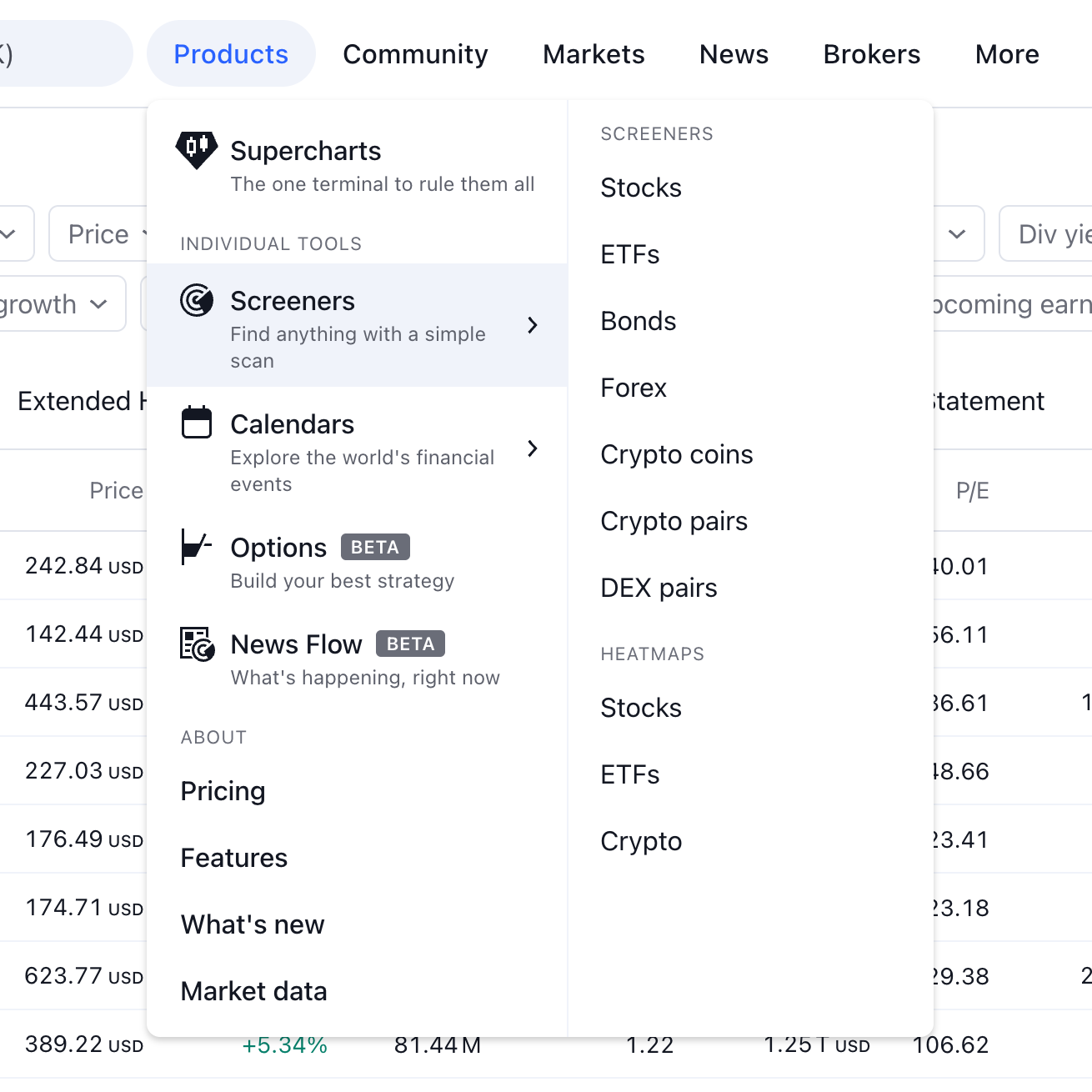Click the +5.34% change value

pyautogui.click(x=284, y=1045)
